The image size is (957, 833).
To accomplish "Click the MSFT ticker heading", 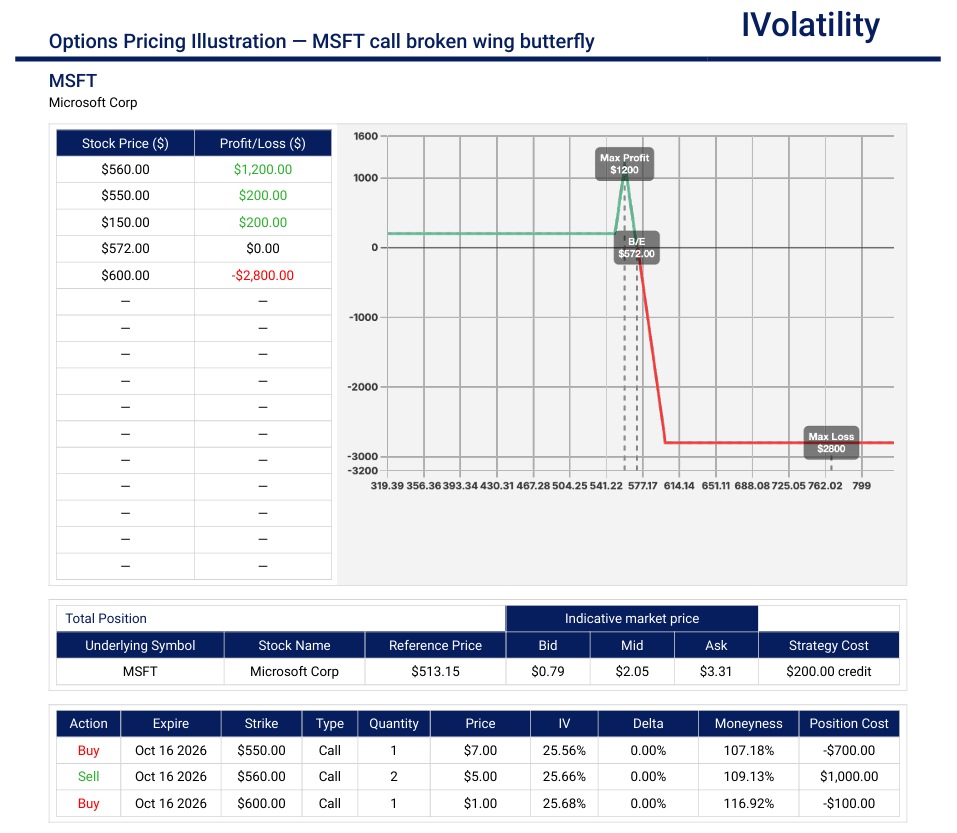I will tap(73, 81).
